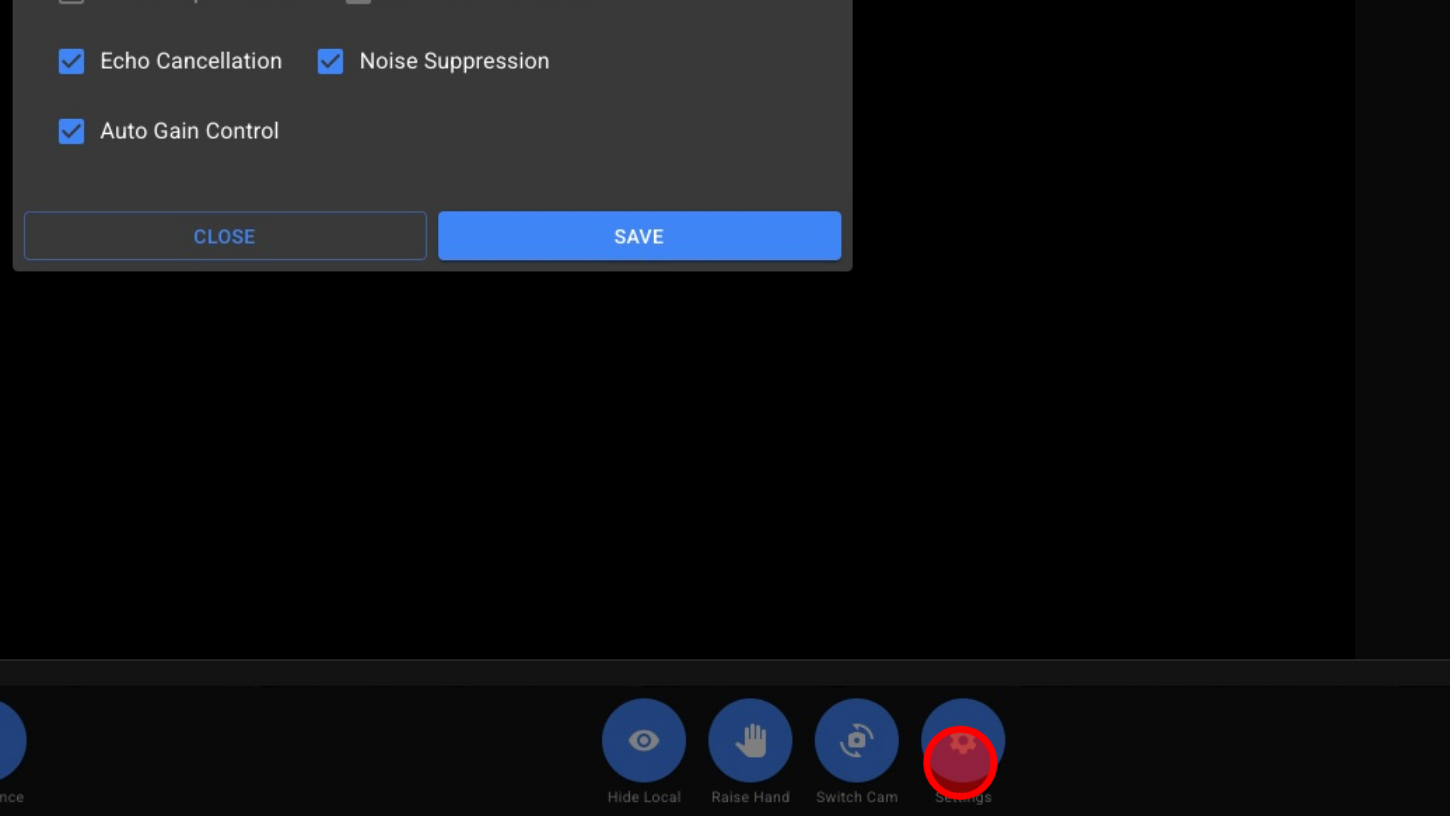Click the Hide Local eye icon
This screenshot has height=816, width=1450.
(643, 740)
